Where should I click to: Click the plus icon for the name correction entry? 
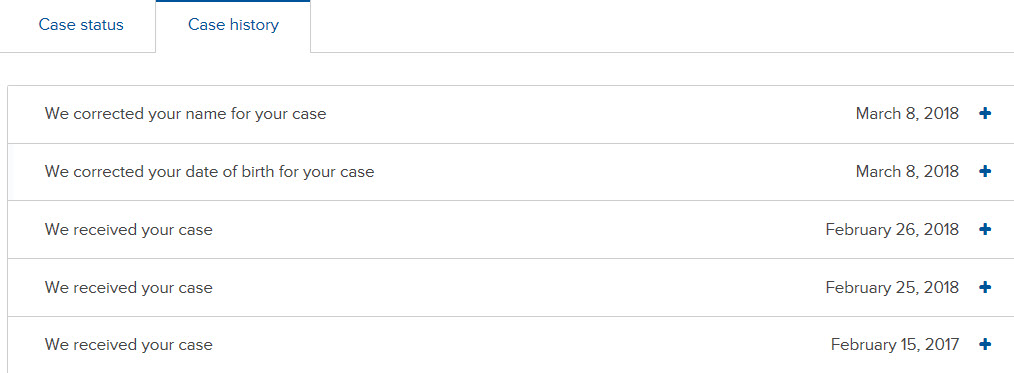985,114
